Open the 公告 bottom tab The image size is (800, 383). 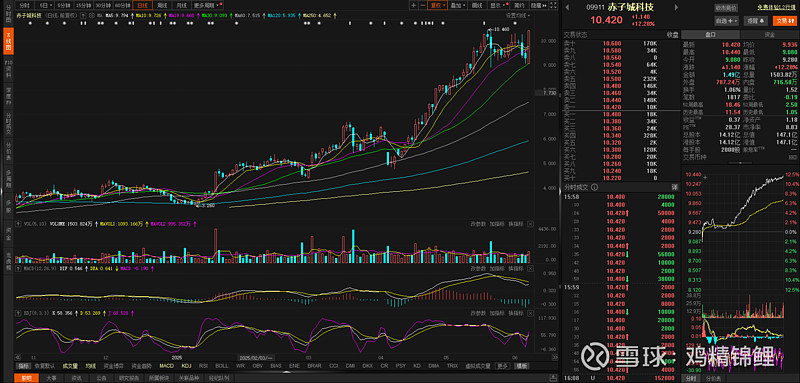coord(101,378)
